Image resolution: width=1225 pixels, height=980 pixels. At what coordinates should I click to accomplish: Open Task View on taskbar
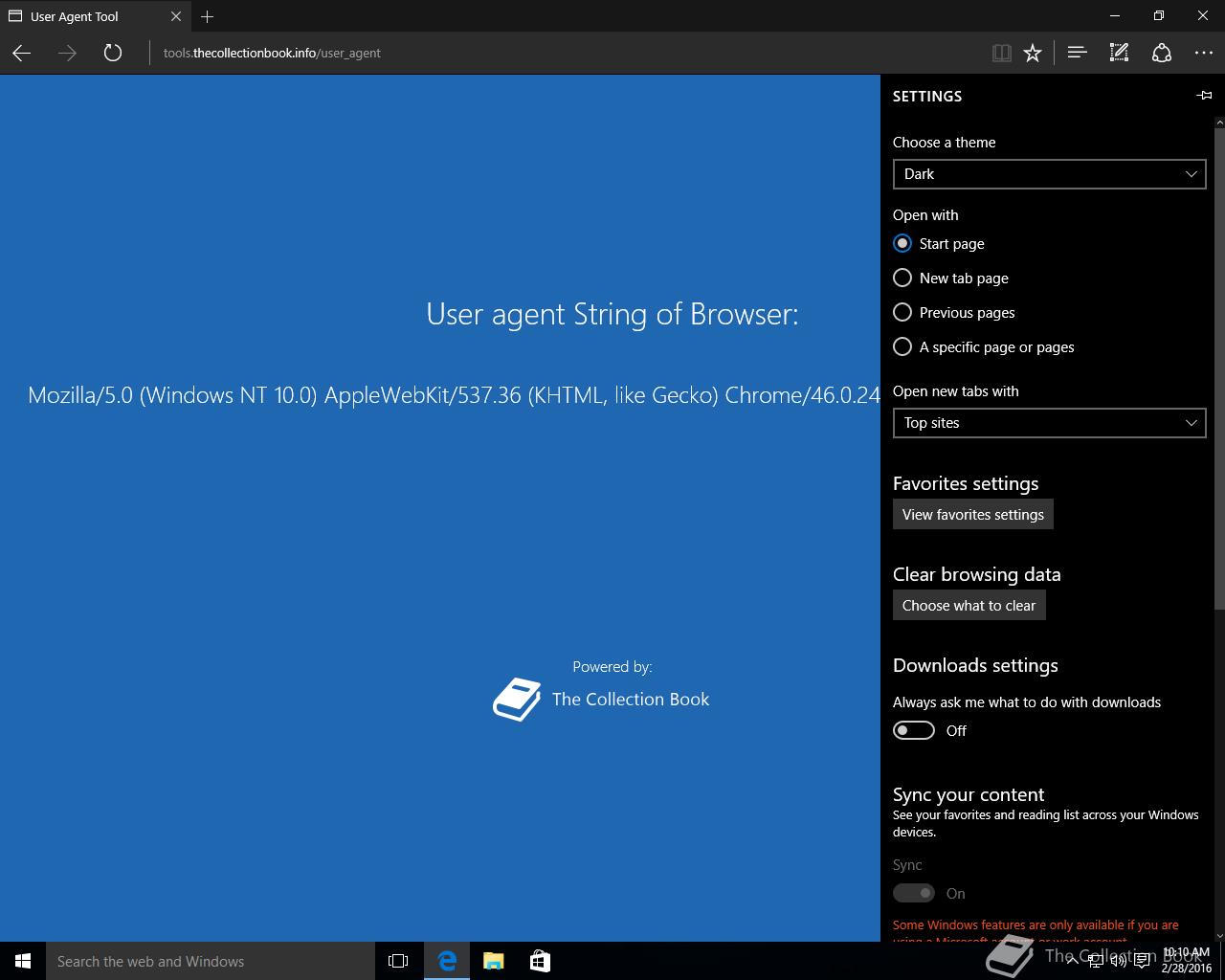(x=398, y=961)
